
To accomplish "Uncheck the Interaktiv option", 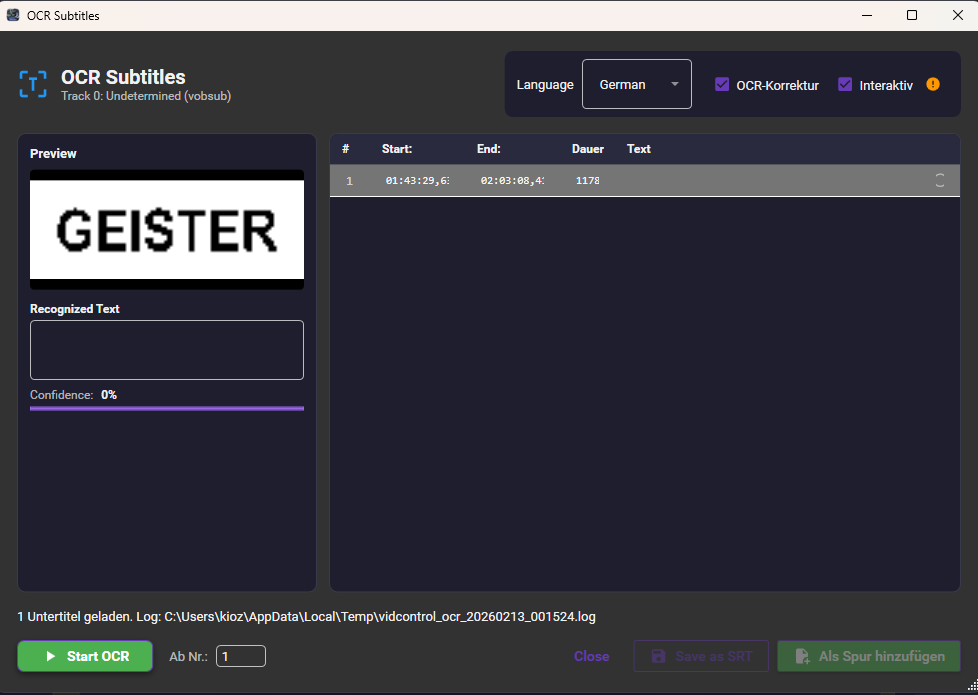I will point(845,85).
